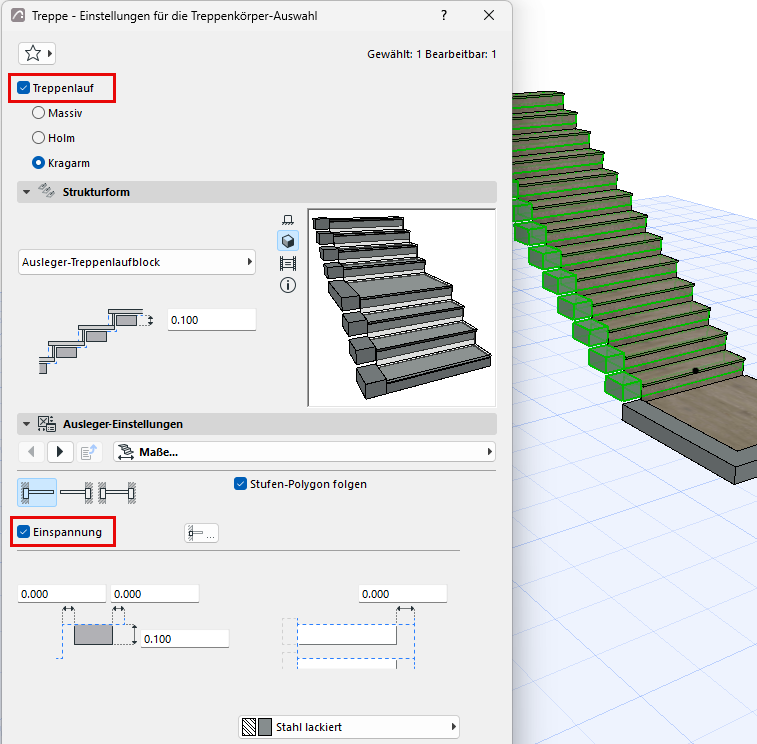Image resolution: width=757 pixels, height=744 pixels.
Task: Click the Archicad app icon in title bar
Action: 18,15
